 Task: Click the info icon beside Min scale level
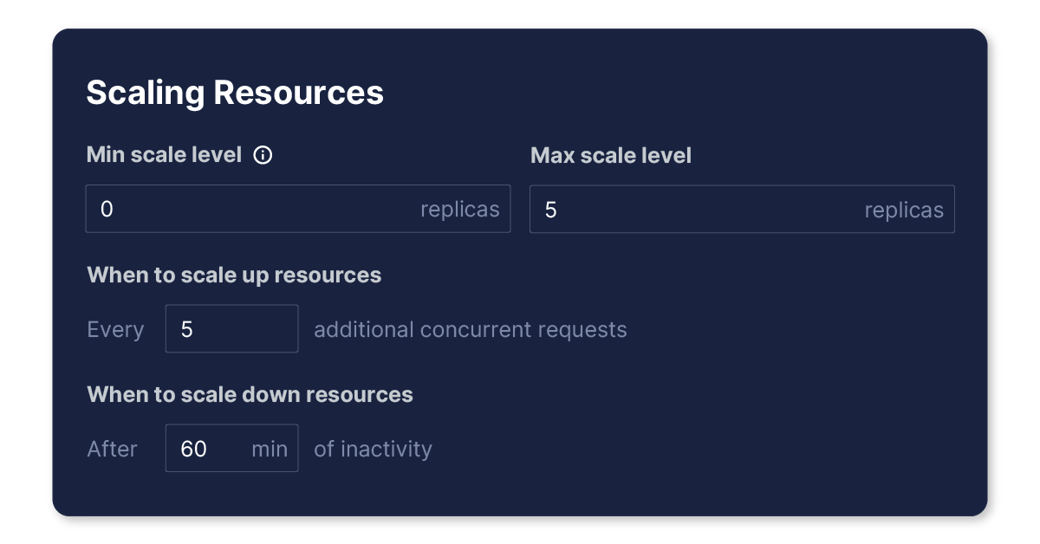click(263, 155)
